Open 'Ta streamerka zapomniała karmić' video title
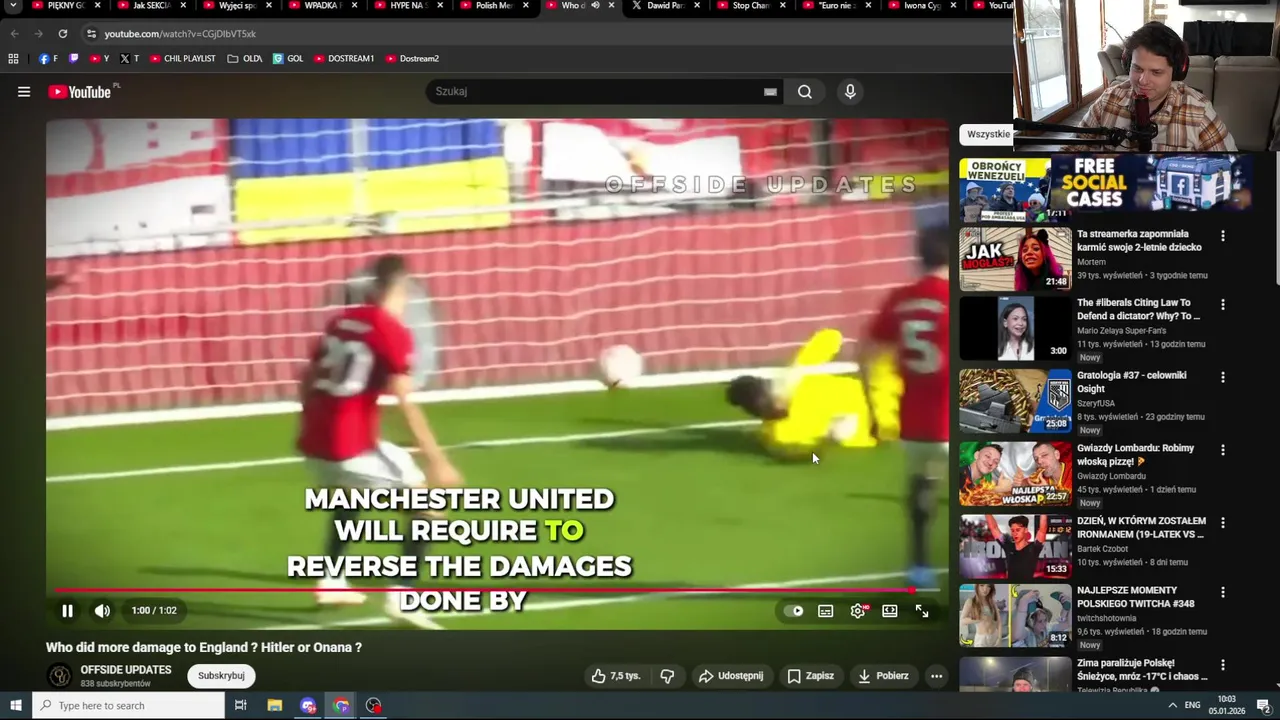The width and height of the screenshot is (1280, 720). pos(1139,241)
